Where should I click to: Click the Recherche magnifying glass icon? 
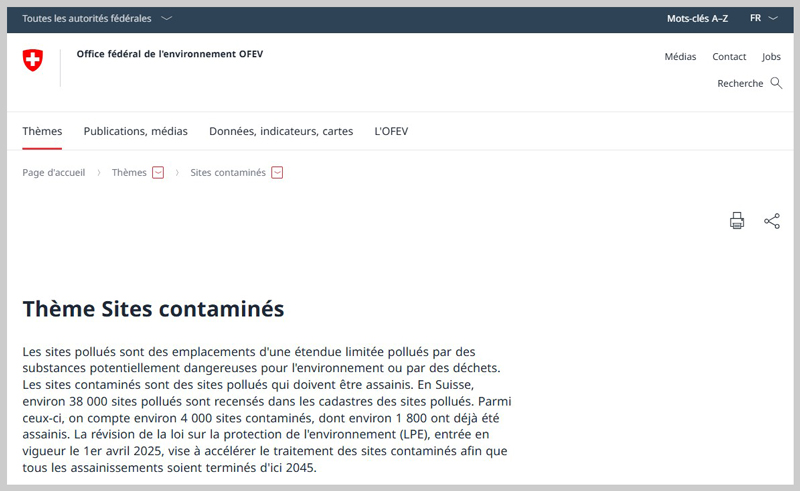[x=776, y=83]
